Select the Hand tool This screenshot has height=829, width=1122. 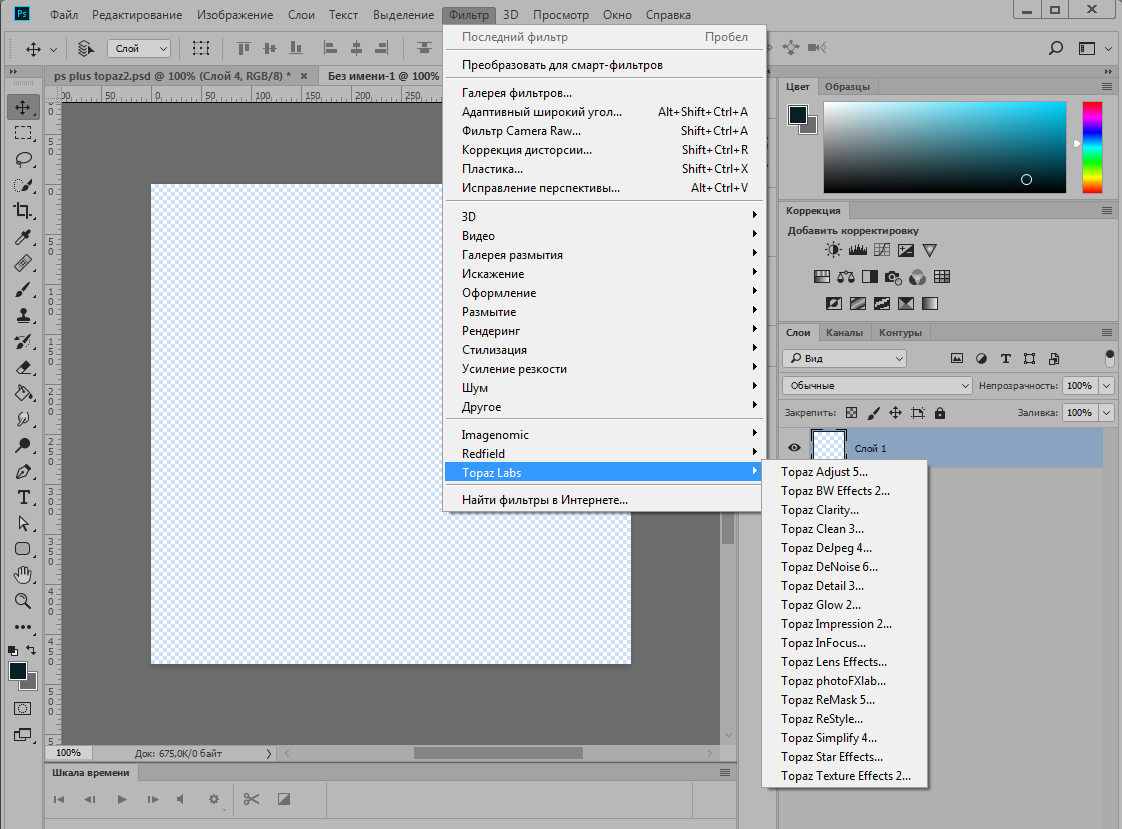[23, 575]
